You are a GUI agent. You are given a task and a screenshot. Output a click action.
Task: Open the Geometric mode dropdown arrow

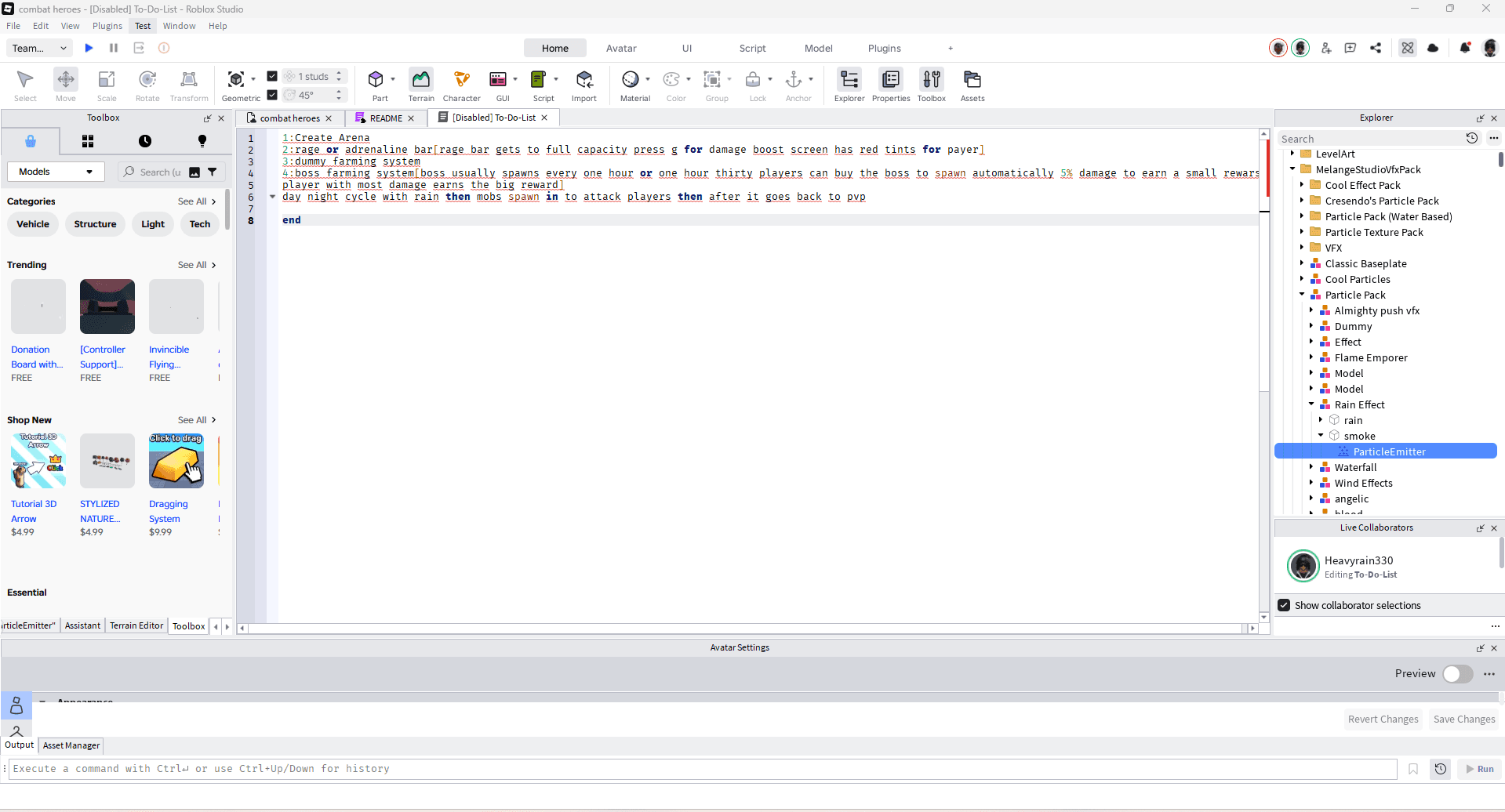[x=253, y=79]
